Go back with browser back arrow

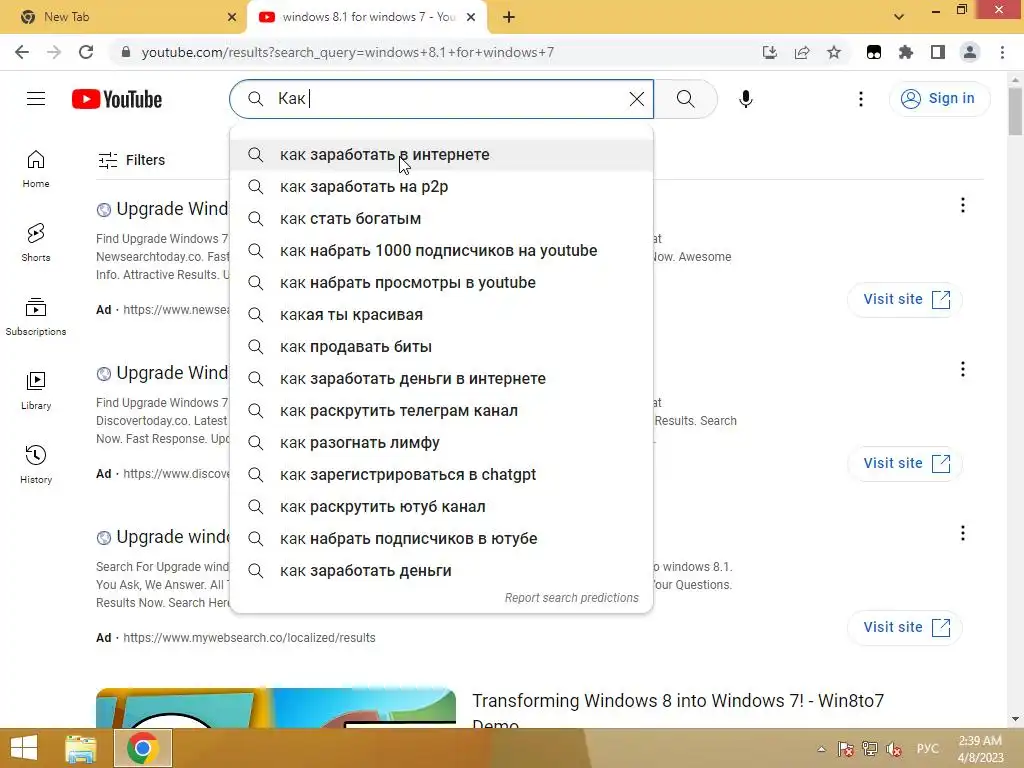pyautogui.click(x=22, y=52)
